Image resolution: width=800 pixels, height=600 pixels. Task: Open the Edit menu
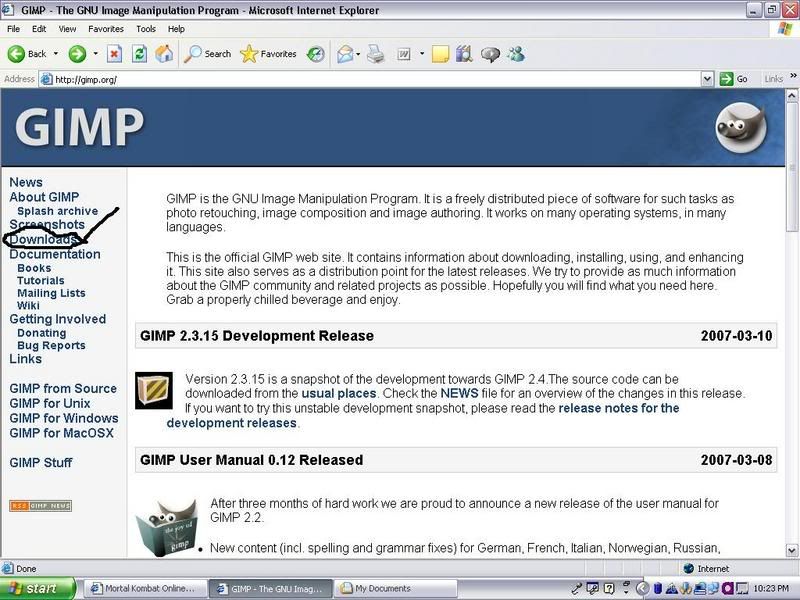[x=39, y=29]
